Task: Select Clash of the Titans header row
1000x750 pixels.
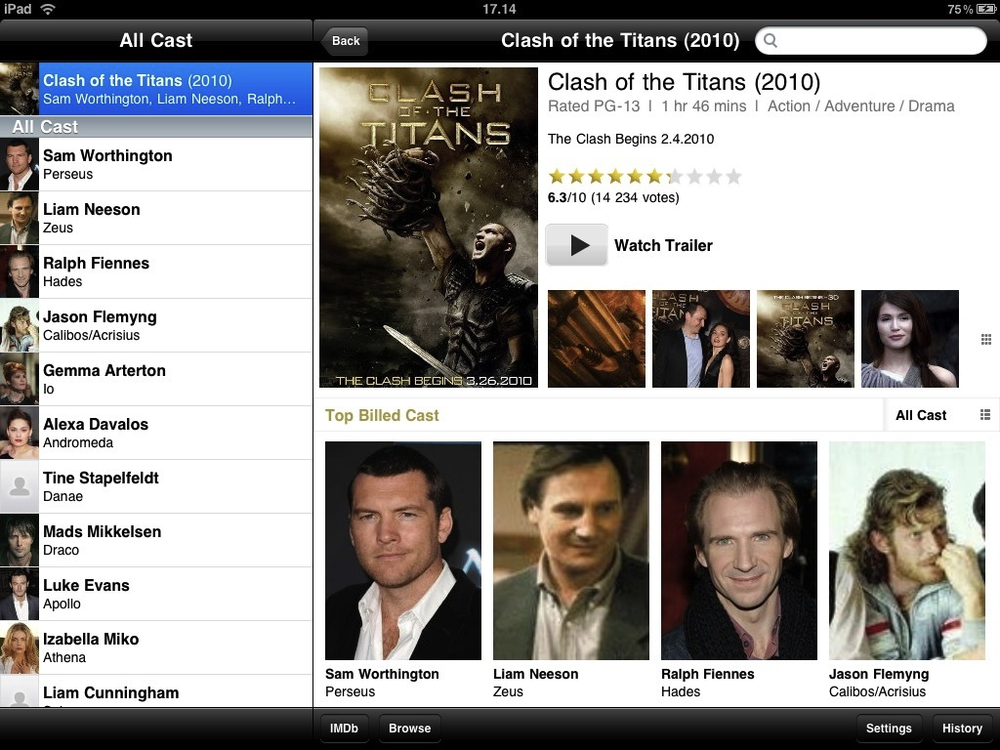Action: (156, 89)
